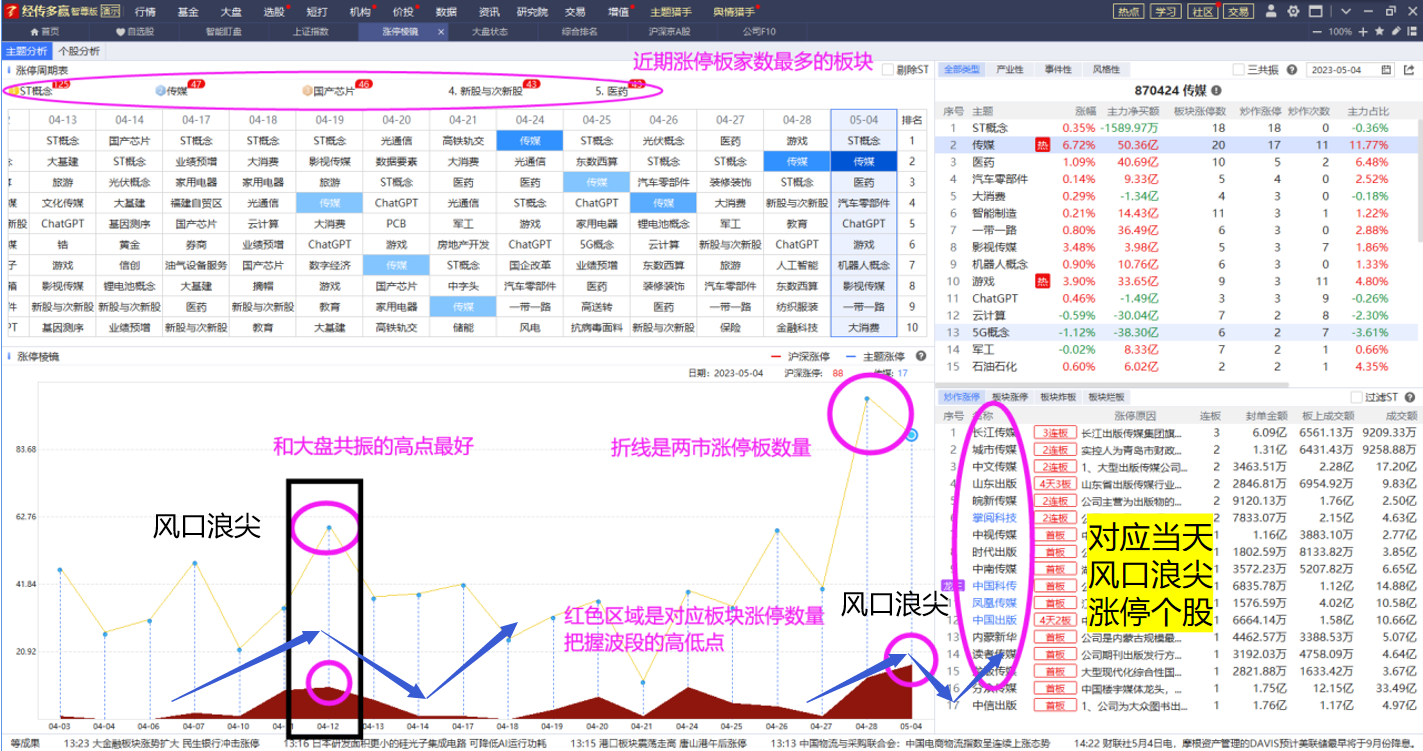Screen dimensions: 1423x751
Task: Click 掌阅科技 stock name
Action: (x=995, y=518)
